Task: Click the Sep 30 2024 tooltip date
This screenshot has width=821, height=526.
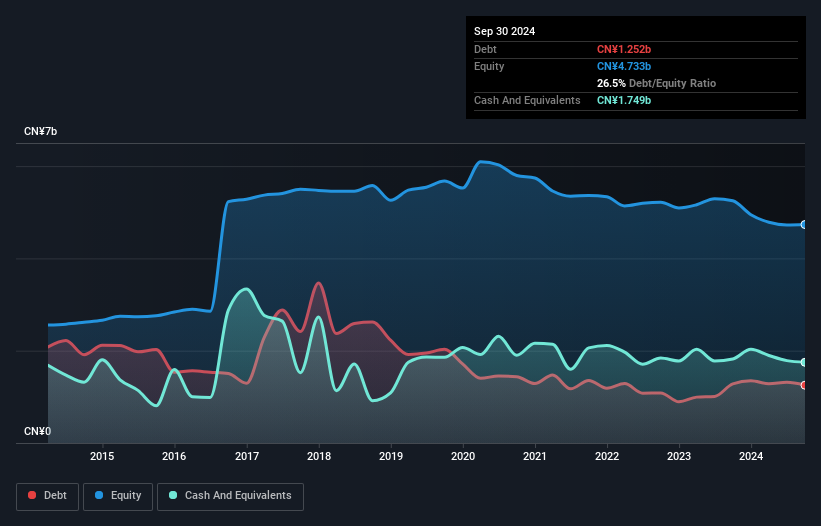Action: pos(504,31)
